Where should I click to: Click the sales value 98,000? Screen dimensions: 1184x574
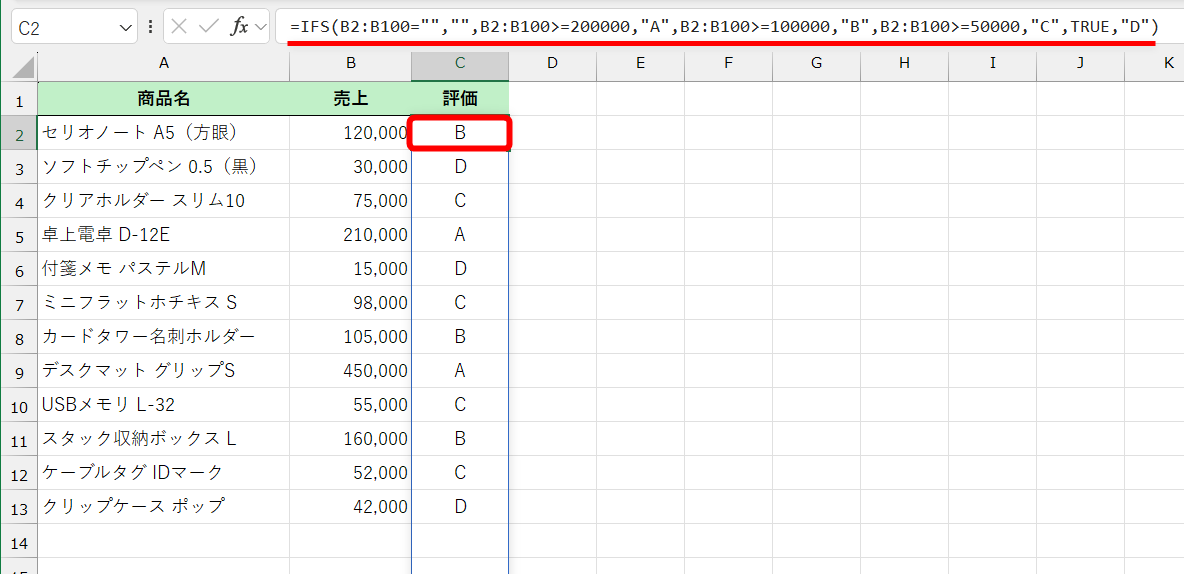[350, 303]
